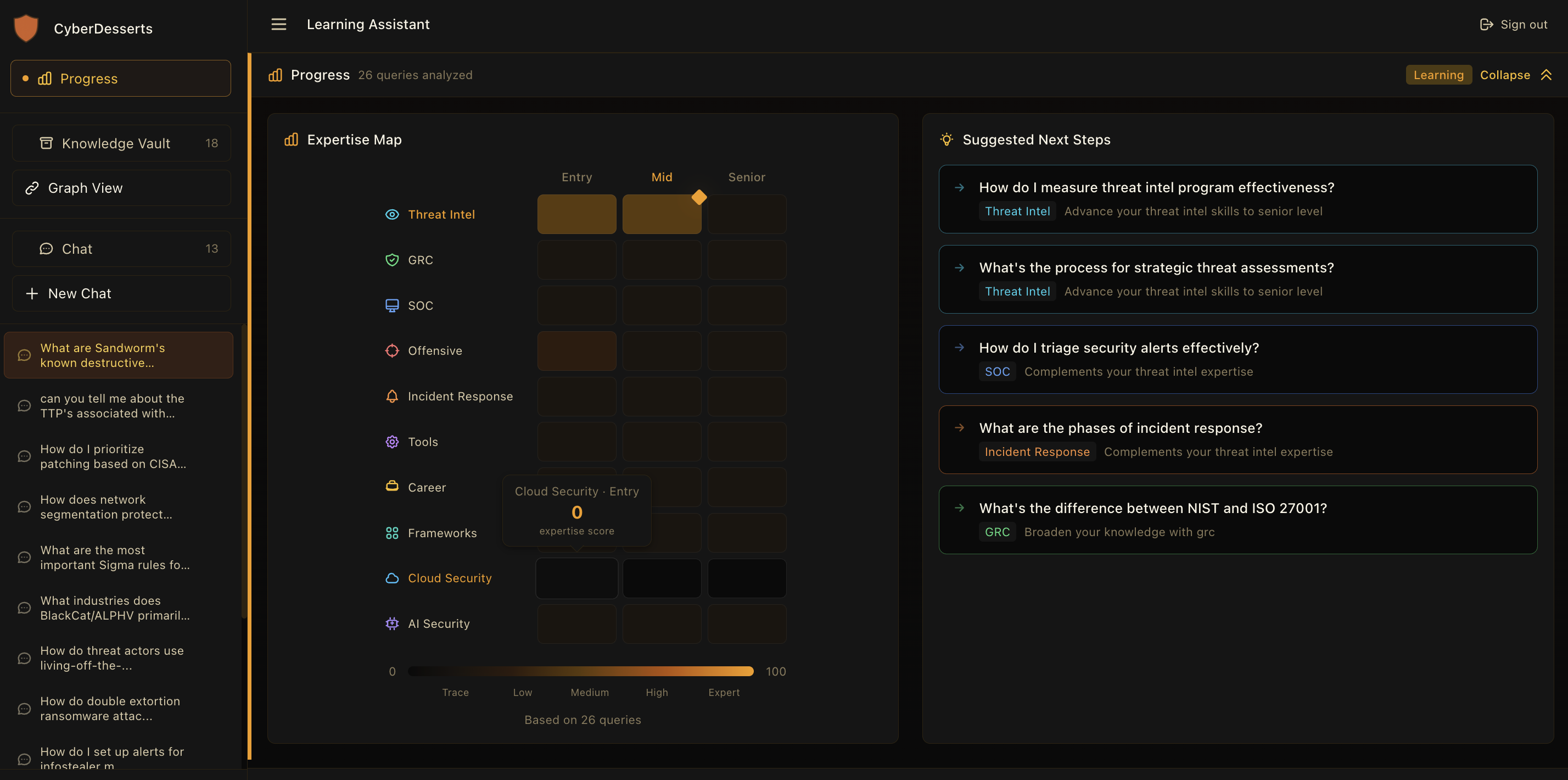Click the Frameworks grid icon
This screenshot has width=1568, height=780.
click(392, 533)
